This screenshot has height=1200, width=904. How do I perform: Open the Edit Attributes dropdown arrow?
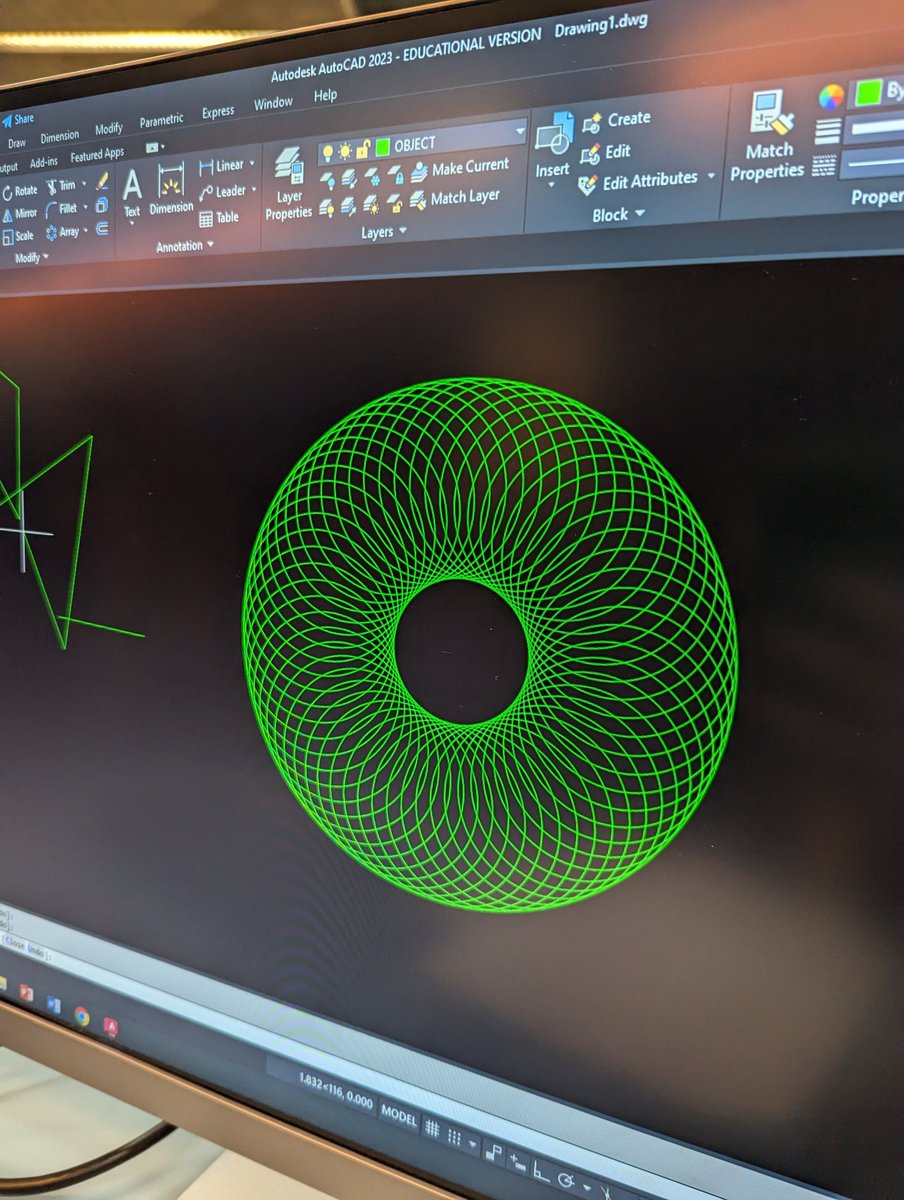click(x=711, y=176)
